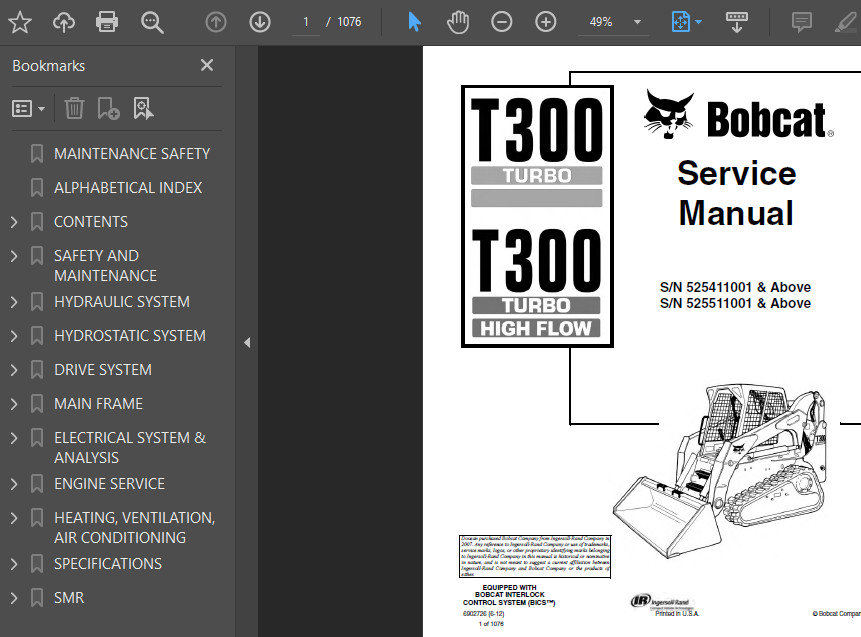Image resolution: width=861 pixels, height=637 pixels.
Task: Click the cloud upload icon
Action: click(64, 22)
